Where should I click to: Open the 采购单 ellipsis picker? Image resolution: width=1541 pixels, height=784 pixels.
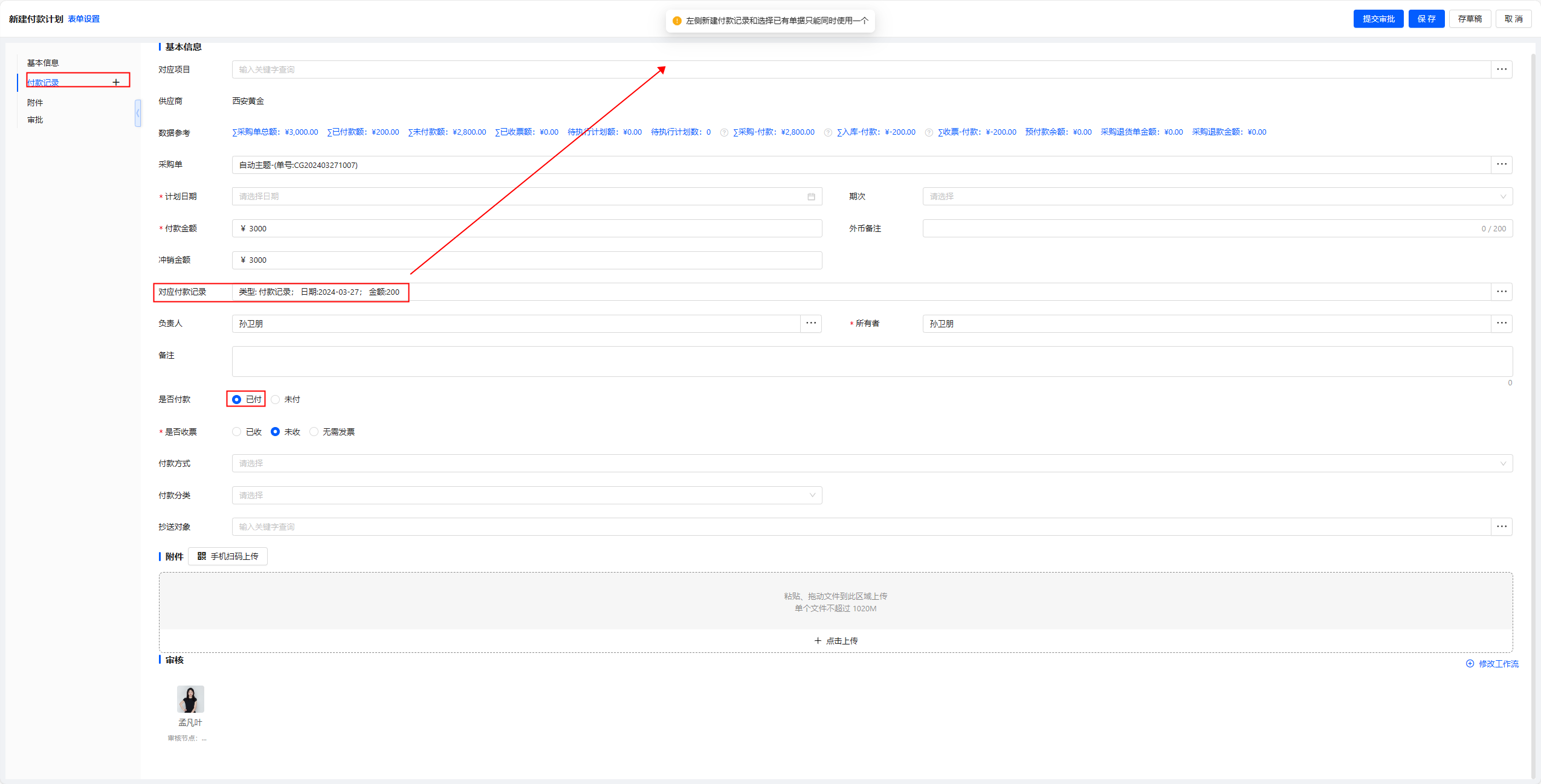coord(1502,165)
